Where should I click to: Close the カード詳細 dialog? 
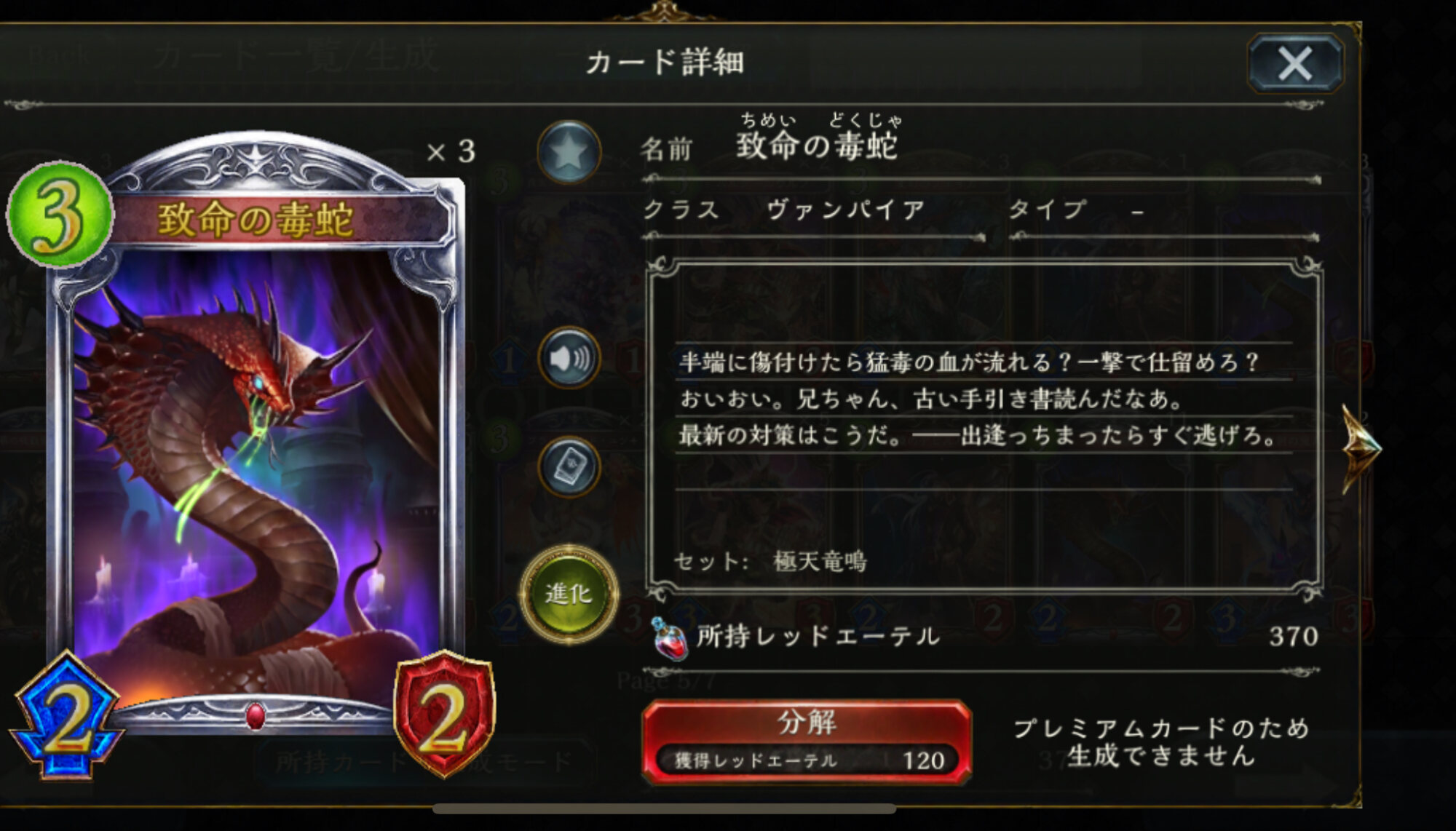coord(1295,63)
